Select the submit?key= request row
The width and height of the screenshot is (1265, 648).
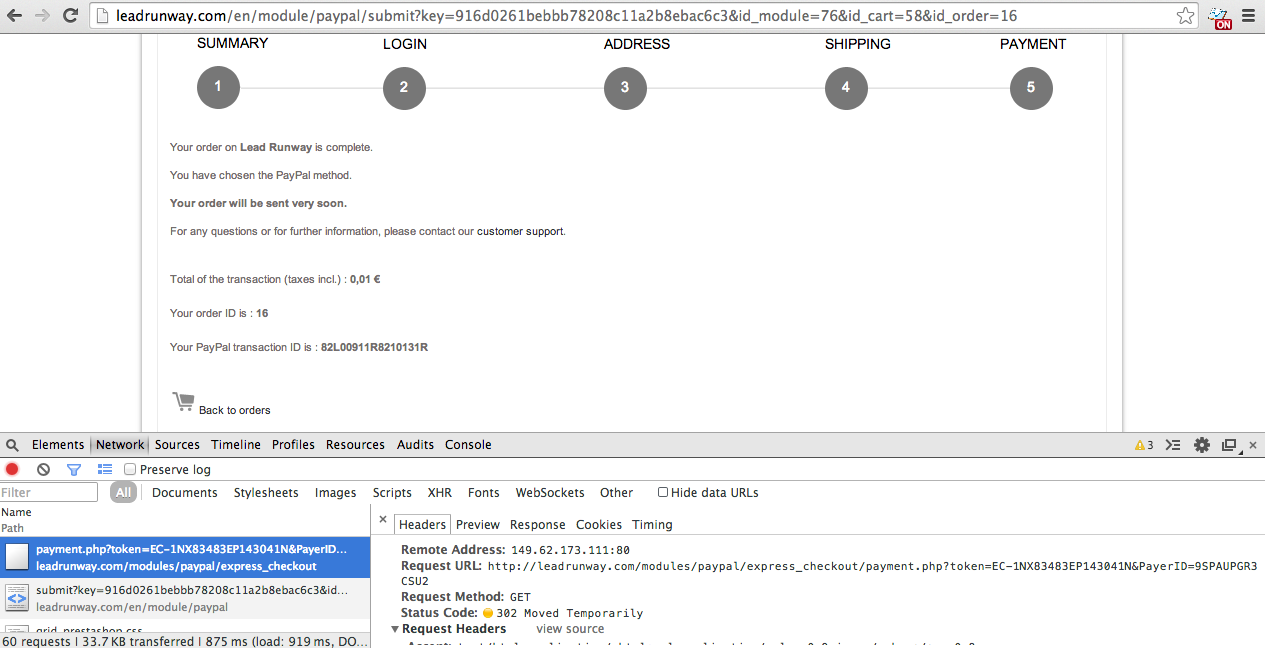[x=185, y=598]
